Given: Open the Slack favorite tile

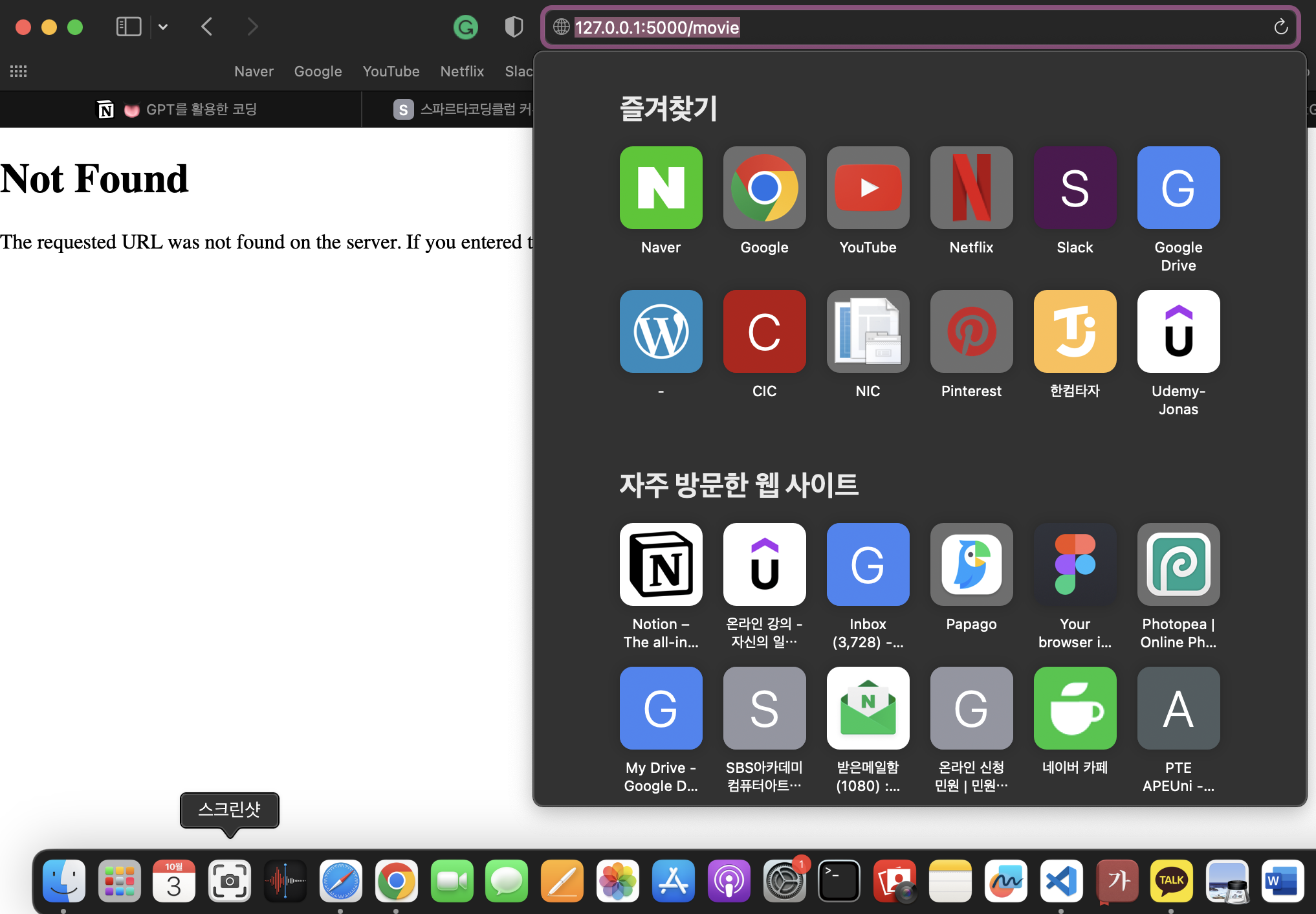Looking at the screenshot, I should (1075, 188).
